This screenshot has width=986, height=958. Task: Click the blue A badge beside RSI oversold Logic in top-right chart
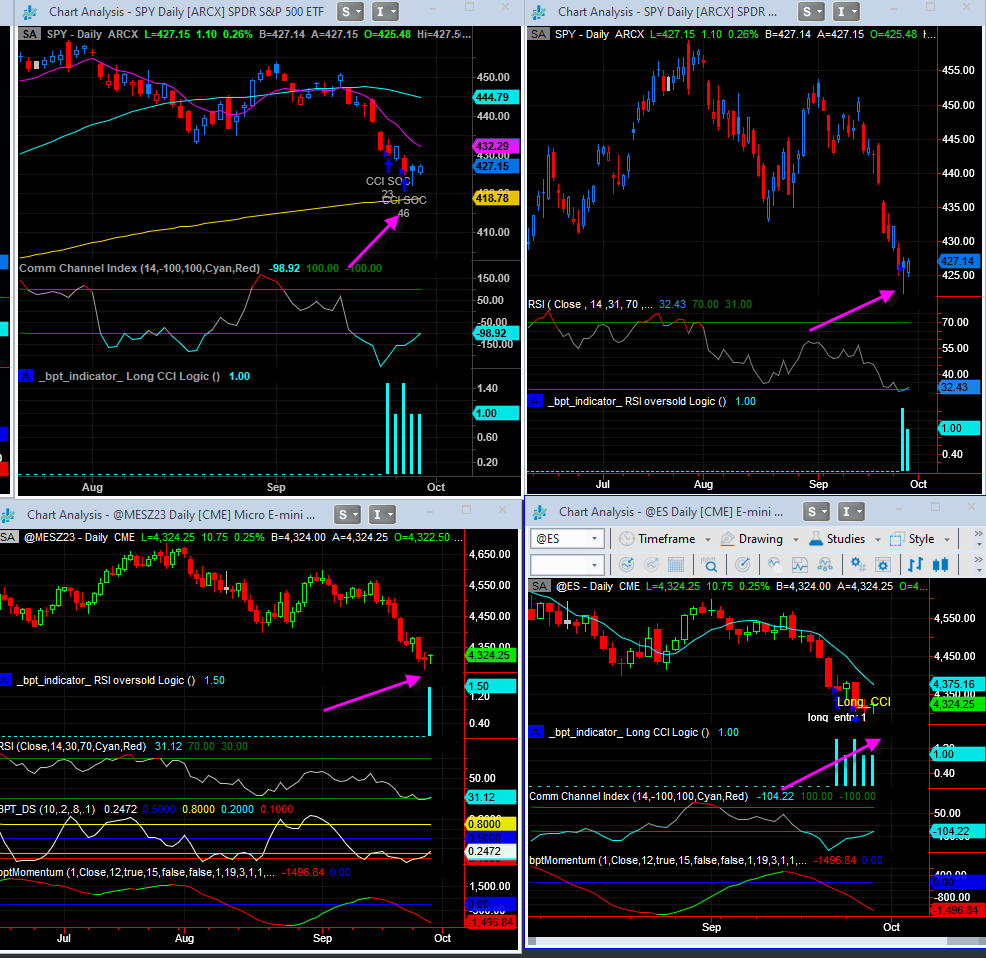coord(535,401)
